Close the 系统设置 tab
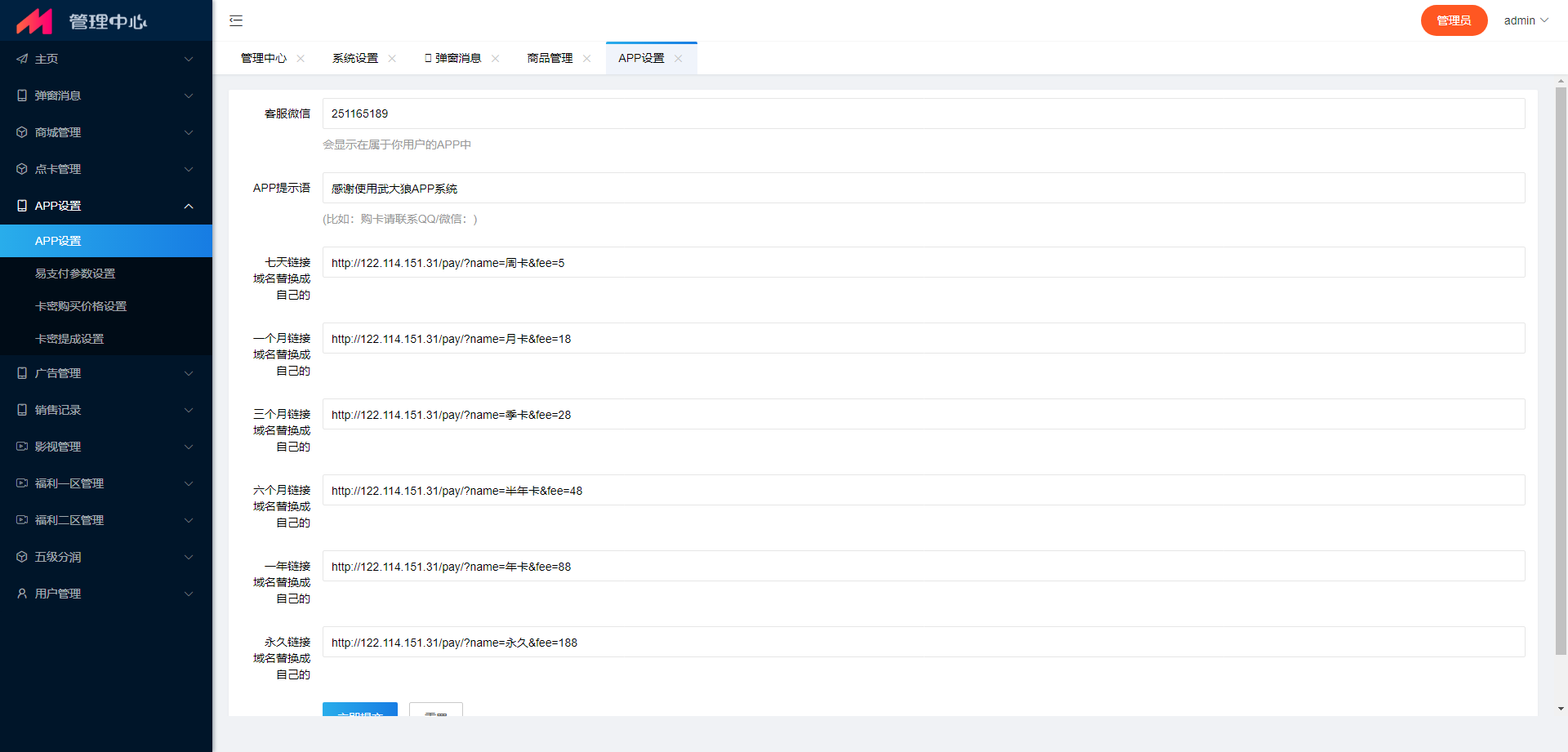 point(392,59)
